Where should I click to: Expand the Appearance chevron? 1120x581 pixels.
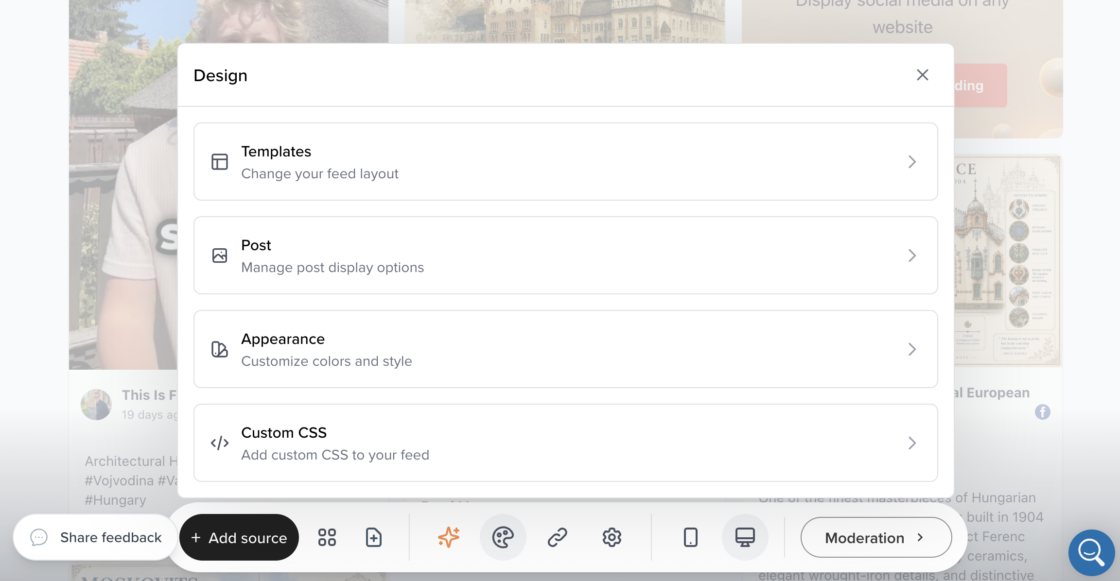click(x=912, y=349)
